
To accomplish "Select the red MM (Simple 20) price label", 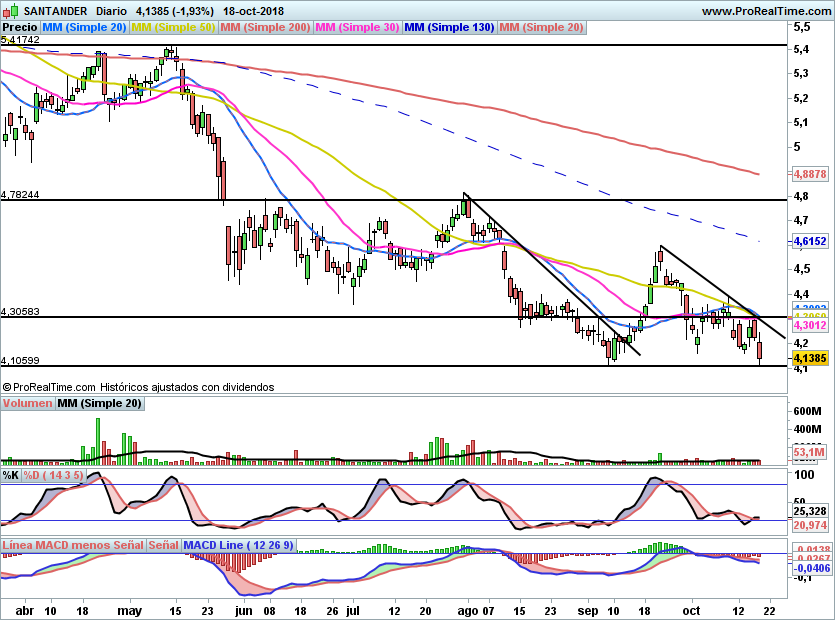I will tap(542, 27).
